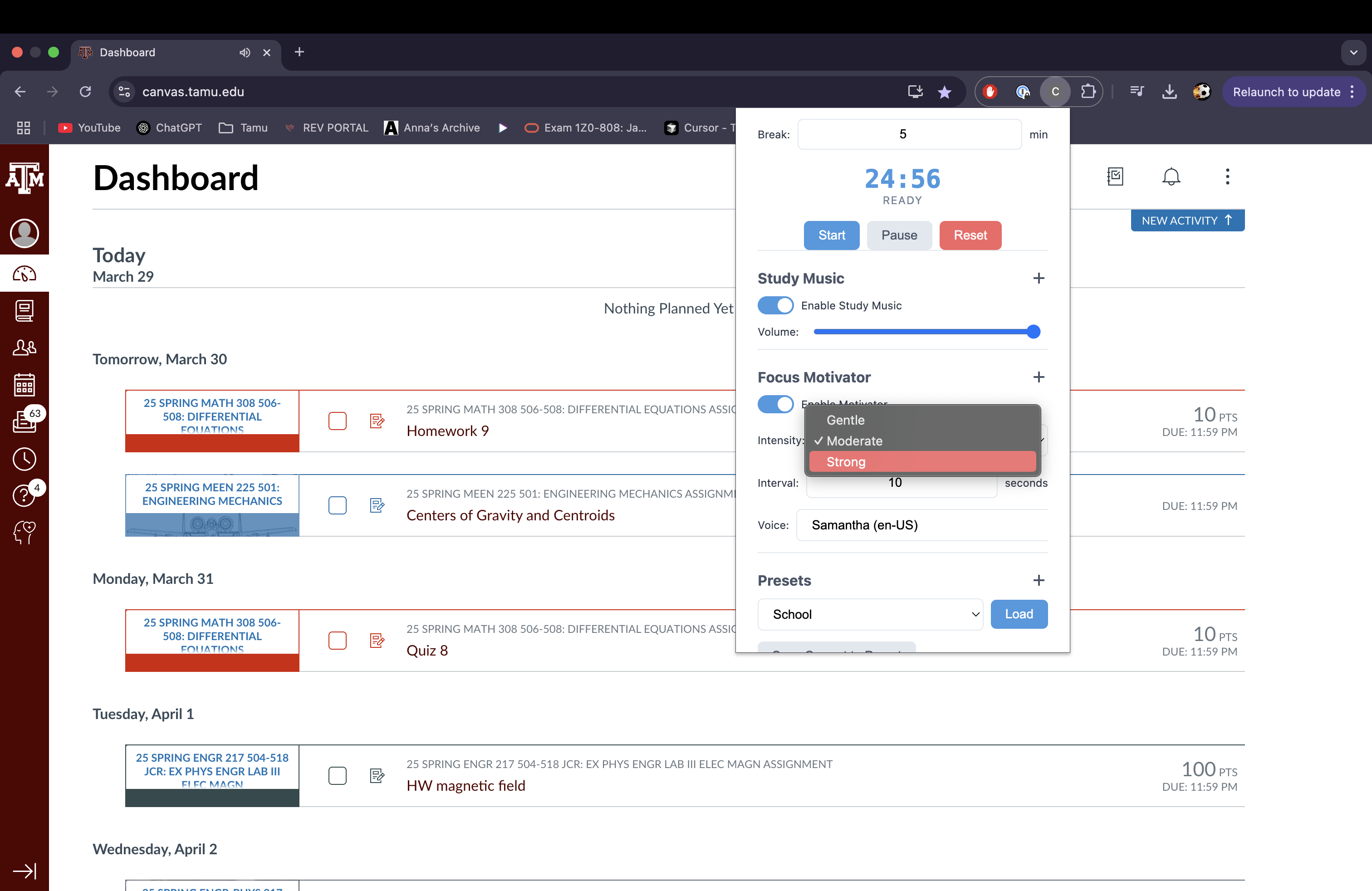Click the study music Volume slider
1372x891 pixels.
click(922, 332)
